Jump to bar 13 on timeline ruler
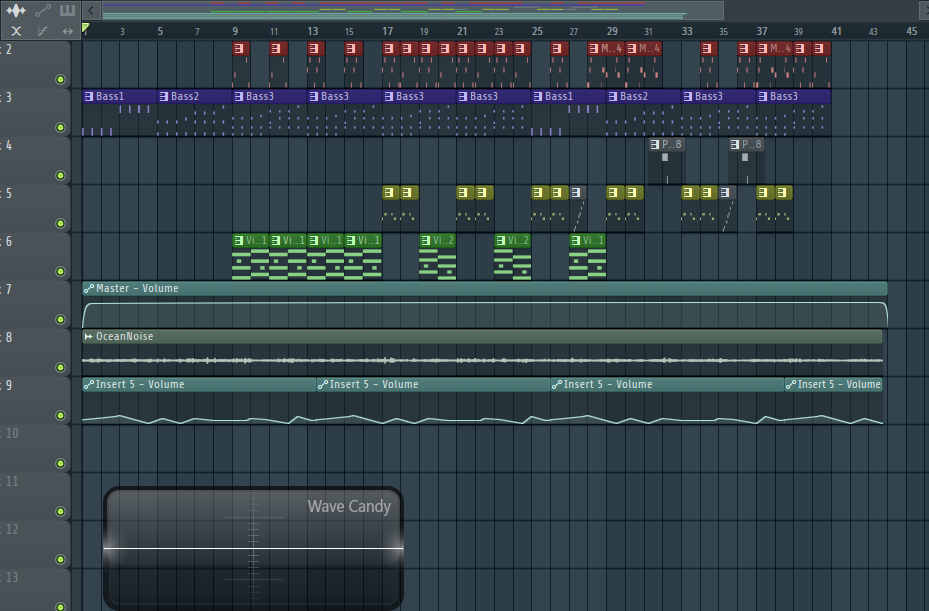929x611 pixels. [x=313, y=31]
